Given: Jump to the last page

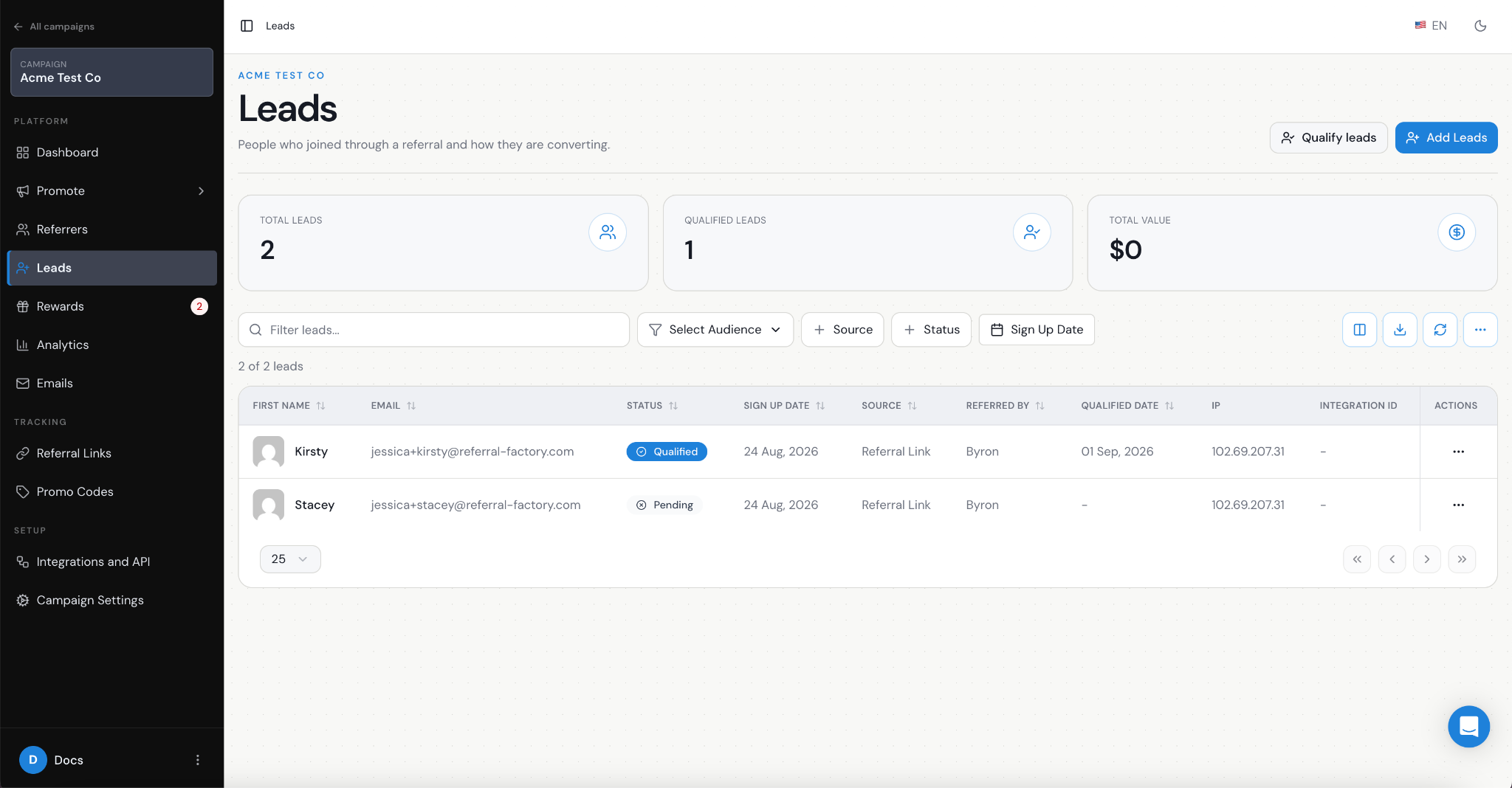Looking at the screenshot, I should (1462, 559).
